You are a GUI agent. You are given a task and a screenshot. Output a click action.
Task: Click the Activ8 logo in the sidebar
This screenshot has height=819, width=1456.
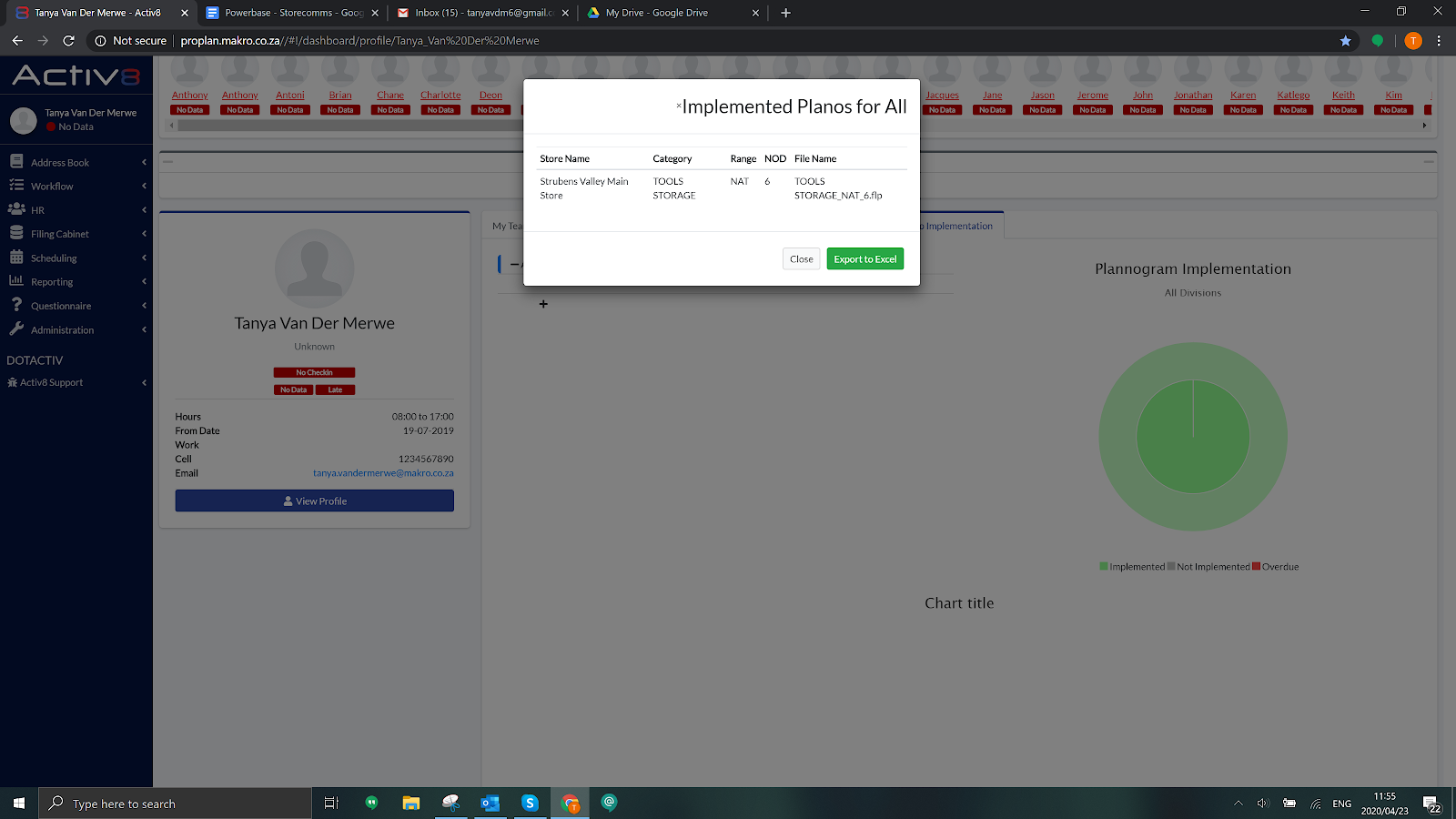76,76
